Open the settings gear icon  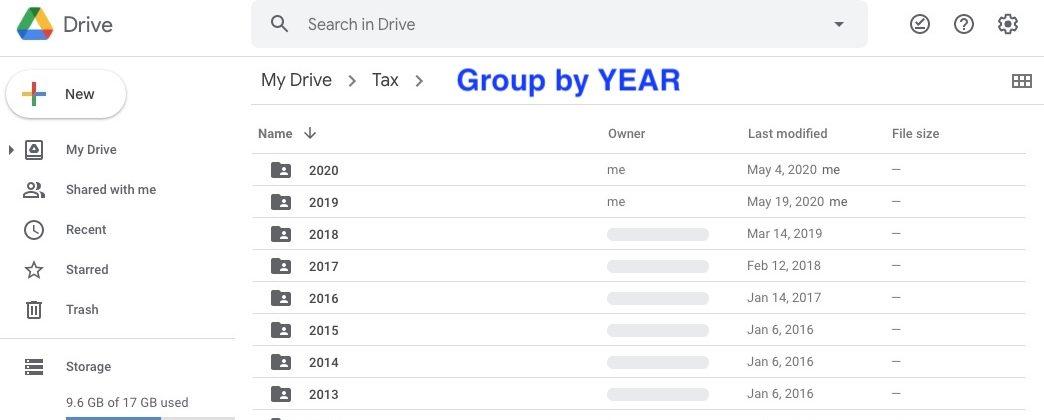[1008, 25]
